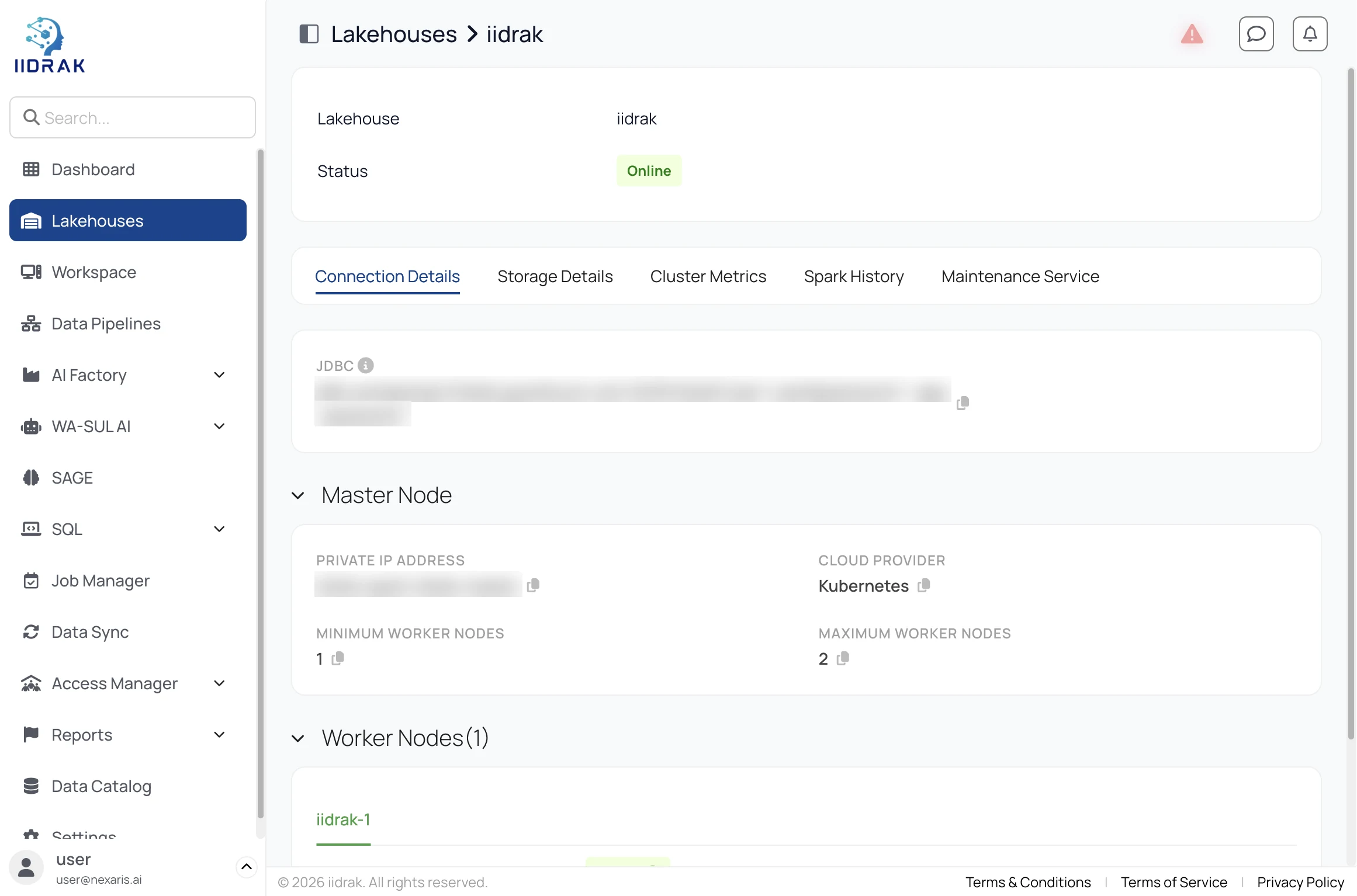Copy the minimum worker nodes value
This screenshot has width=1357, height=896.
338,658
